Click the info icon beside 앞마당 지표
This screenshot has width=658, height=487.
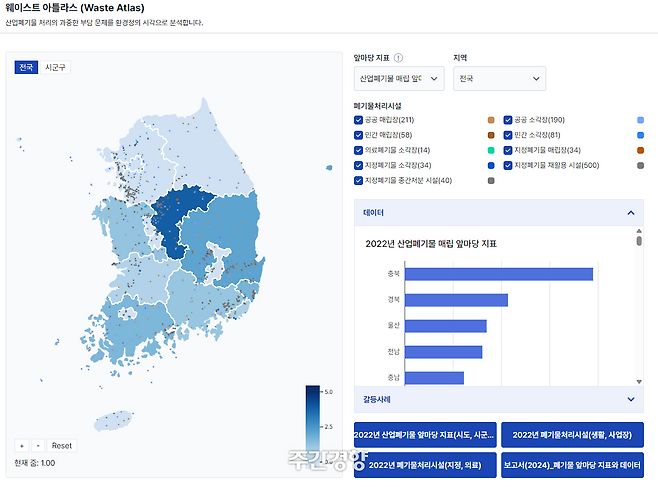399,59
